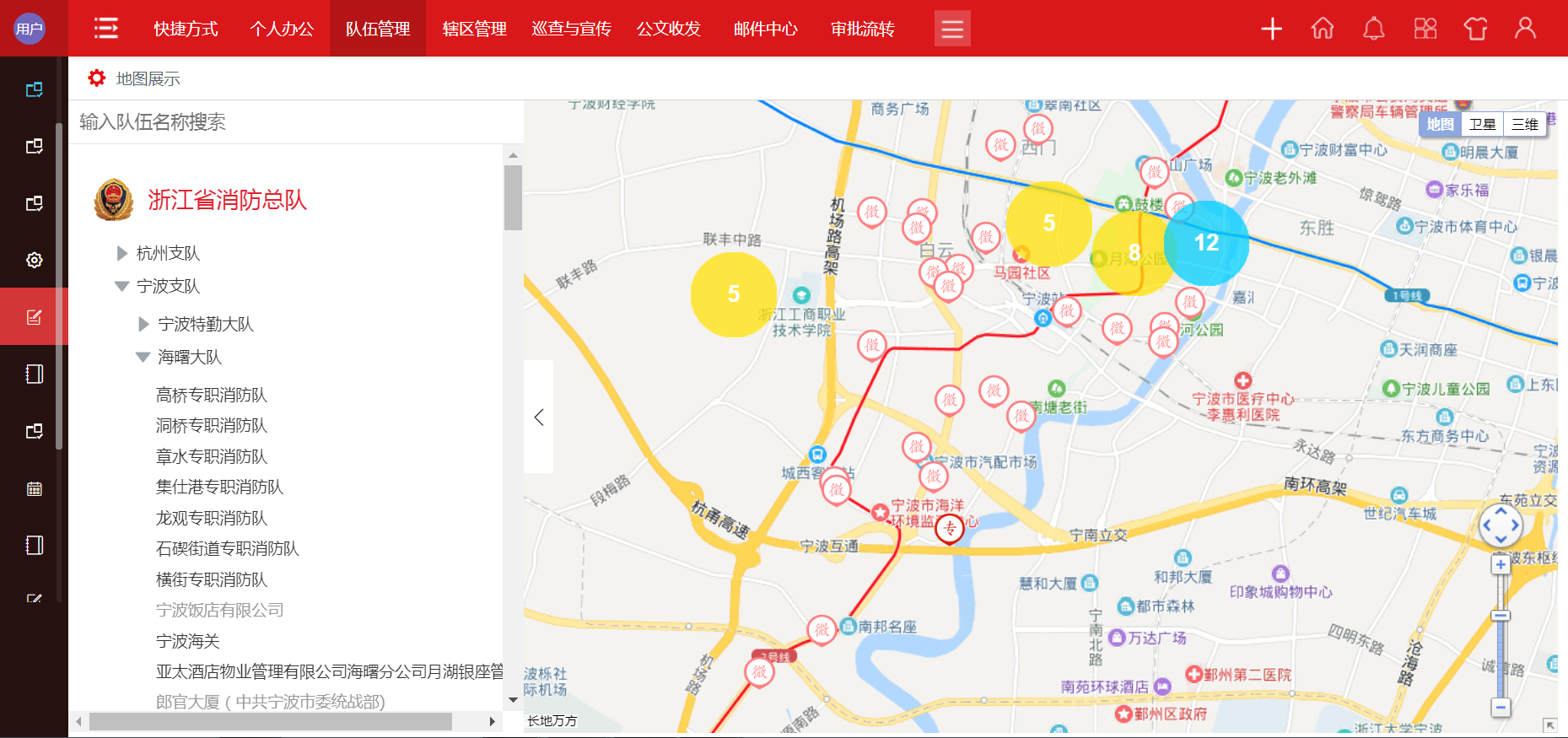Collapse the 海曙大队 node
Screen dimensions: 1568x738
(x=143, y=358)
